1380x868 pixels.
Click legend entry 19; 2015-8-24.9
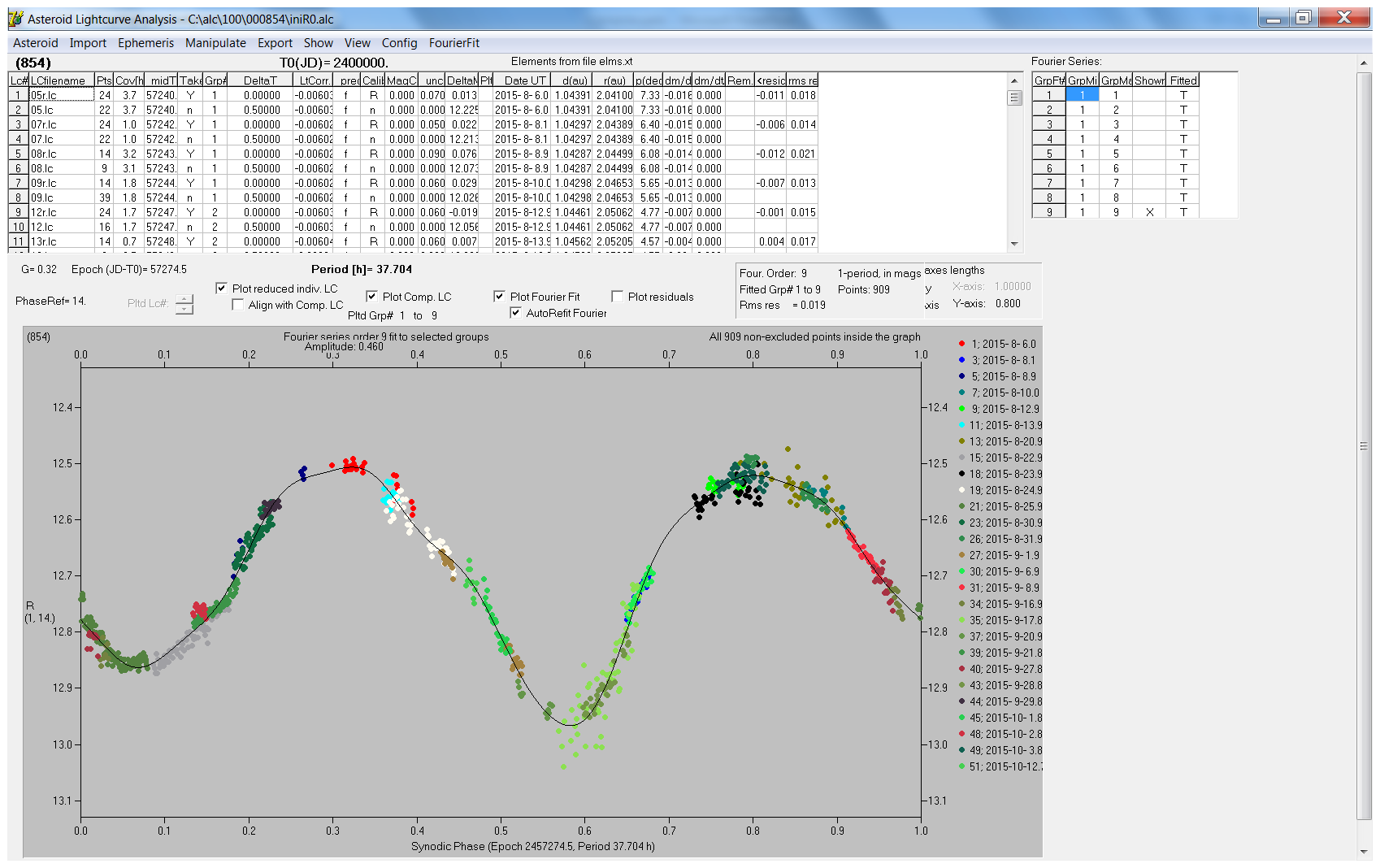1000,490
